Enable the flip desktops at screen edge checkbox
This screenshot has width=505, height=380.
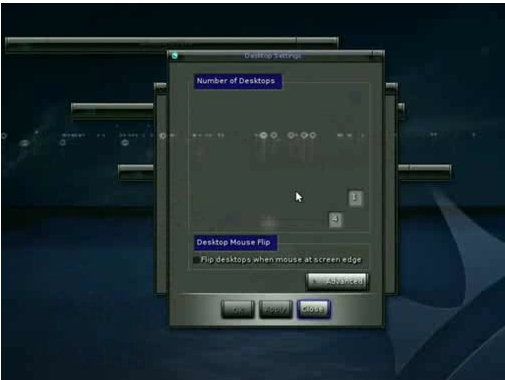(196, 260)
